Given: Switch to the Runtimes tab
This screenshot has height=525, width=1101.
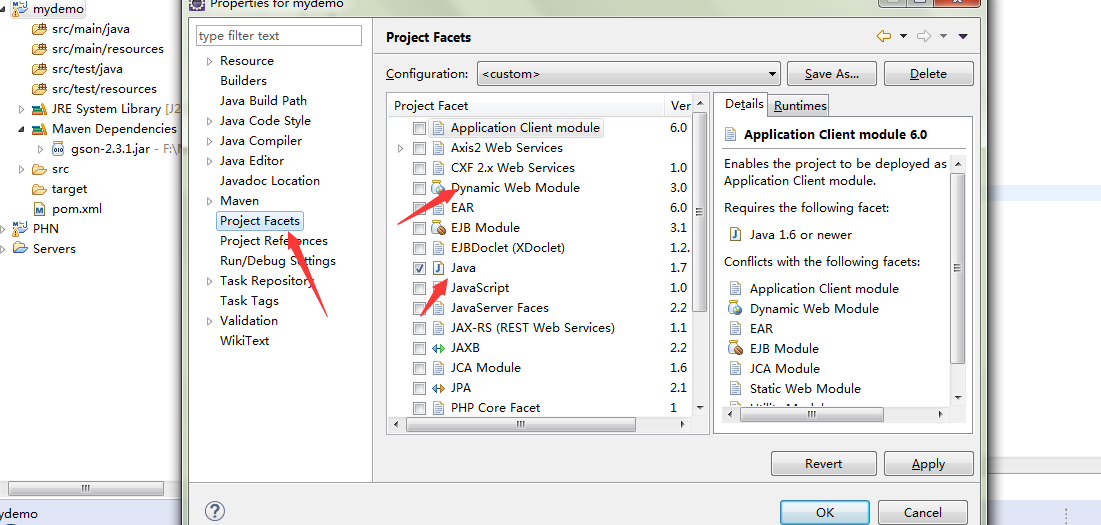Looking at the screenshot, I should [x=800, y=106].
